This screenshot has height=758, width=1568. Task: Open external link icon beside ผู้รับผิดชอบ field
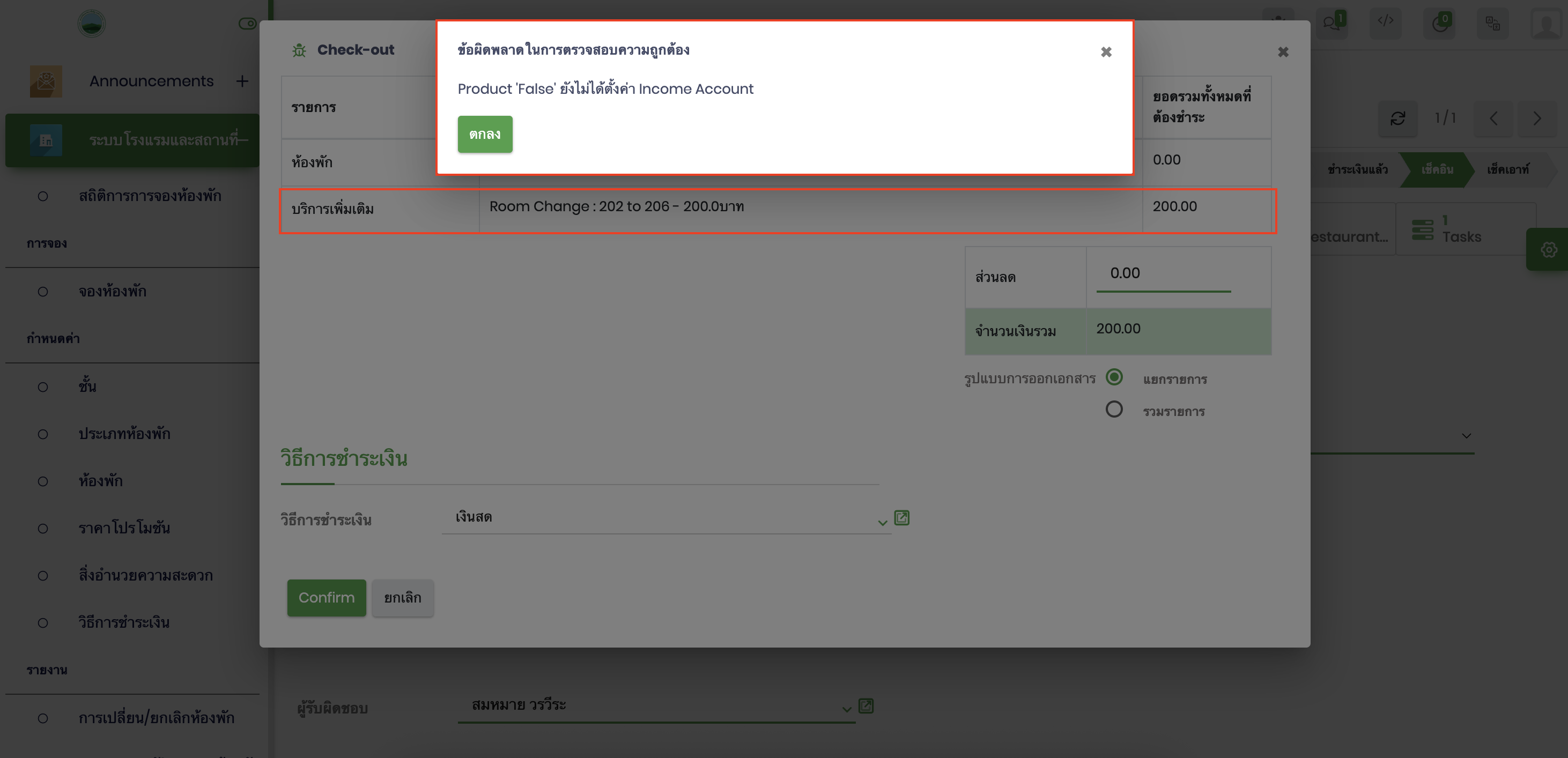click(x=866, y=705)
